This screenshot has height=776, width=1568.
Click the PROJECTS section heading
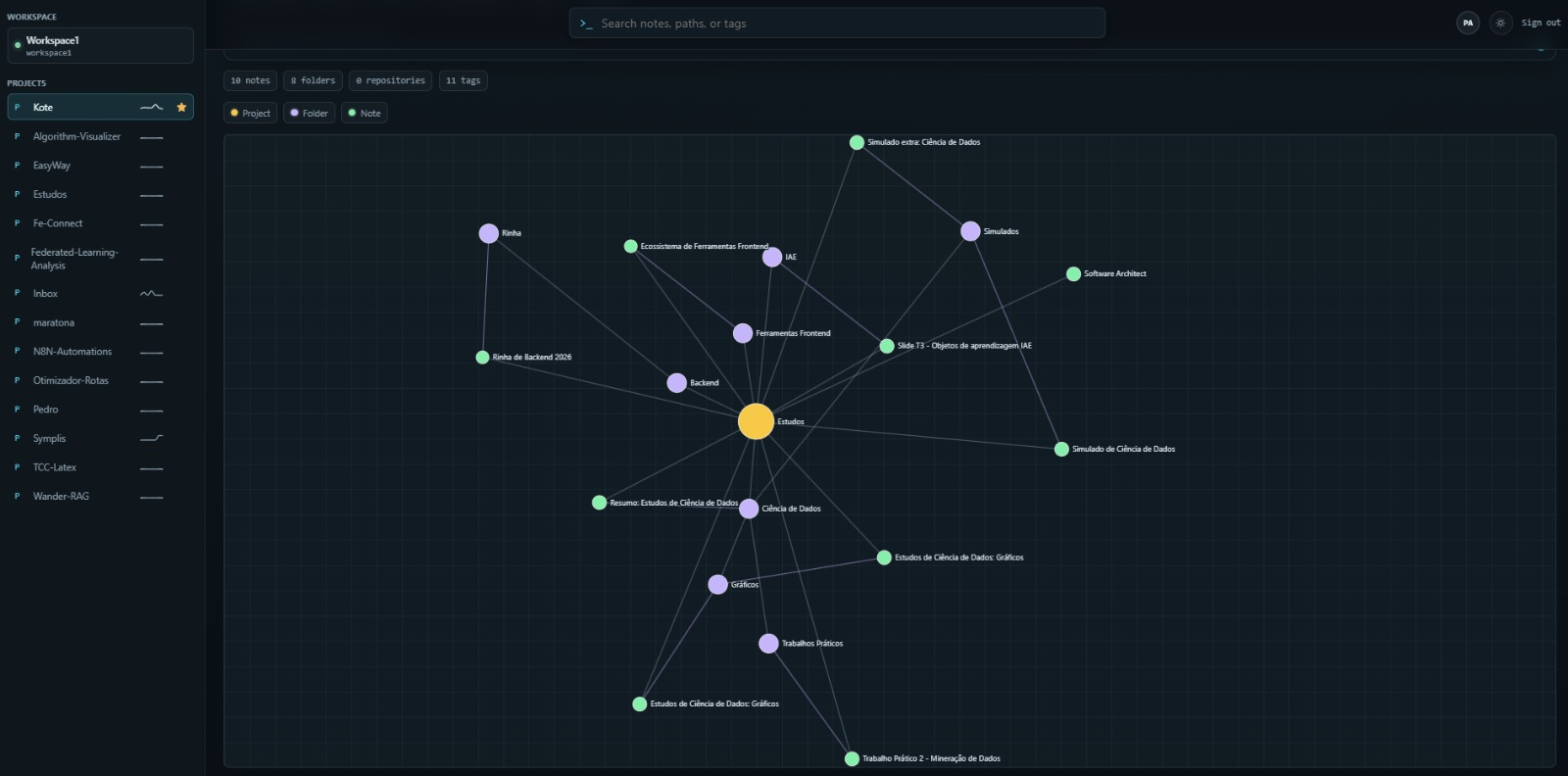coord(26,83)
